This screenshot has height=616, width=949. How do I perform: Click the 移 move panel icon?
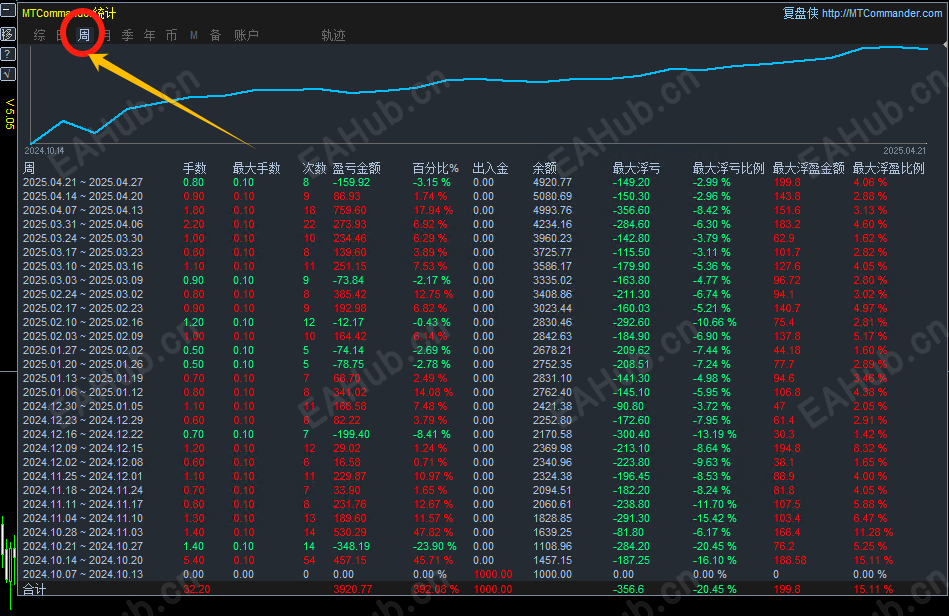(8, 34)
